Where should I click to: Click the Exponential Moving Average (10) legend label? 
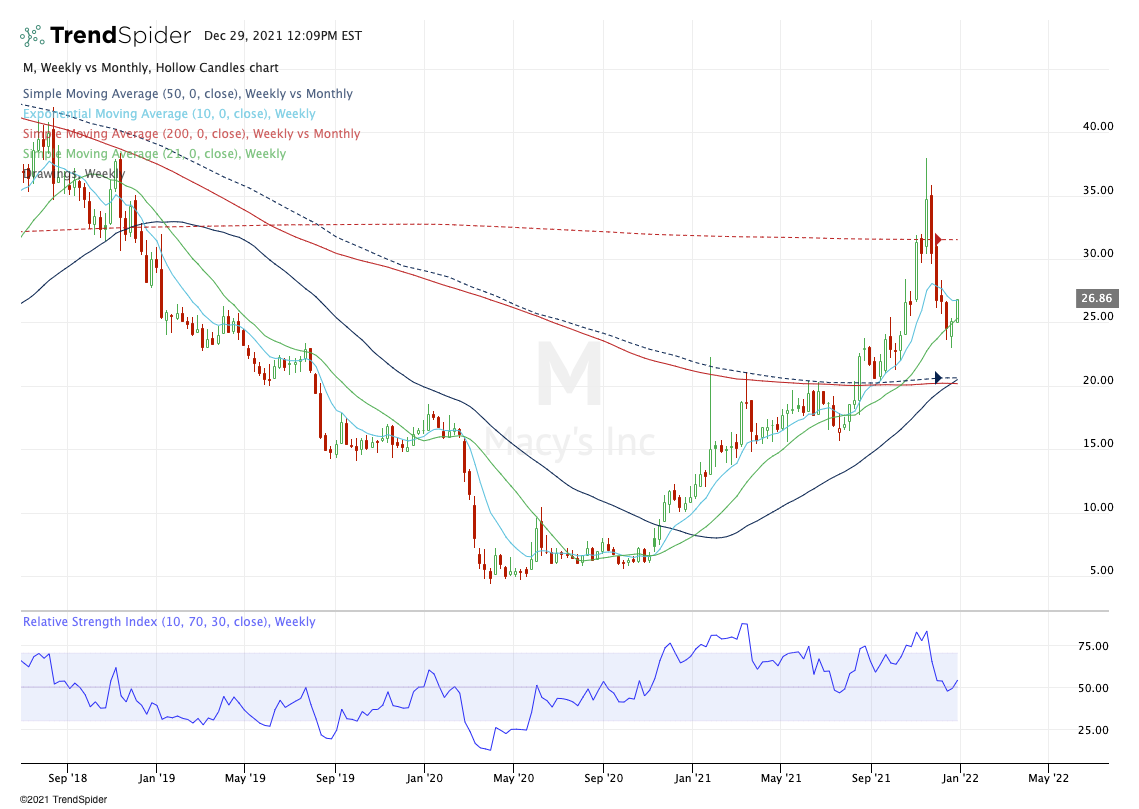(x=169, y=113)
